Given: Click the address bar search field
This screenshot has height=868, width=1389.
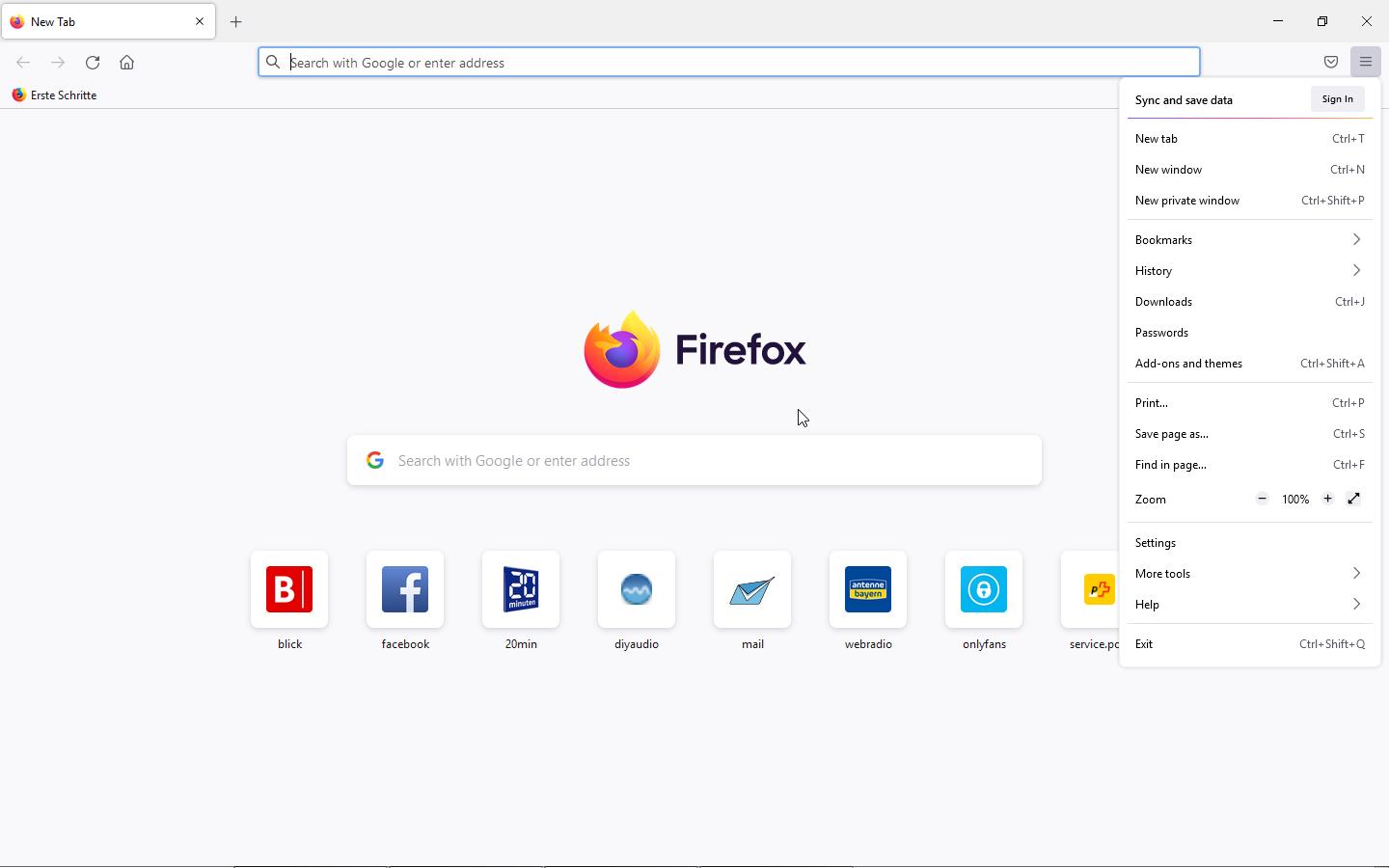Looking at the screenshot, I should tap(729, 63).
